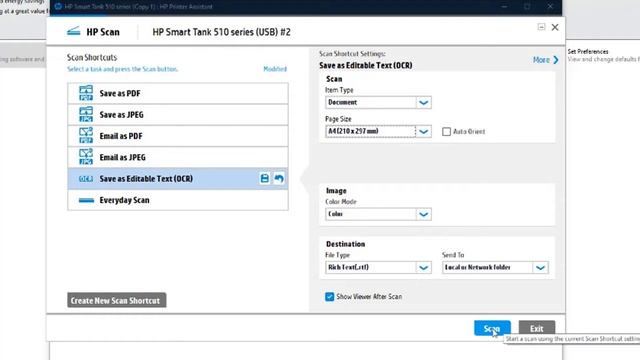
Task: Choose the Email as JPEG shortcut
Action: pyautogui.click(x=178, y=157)
